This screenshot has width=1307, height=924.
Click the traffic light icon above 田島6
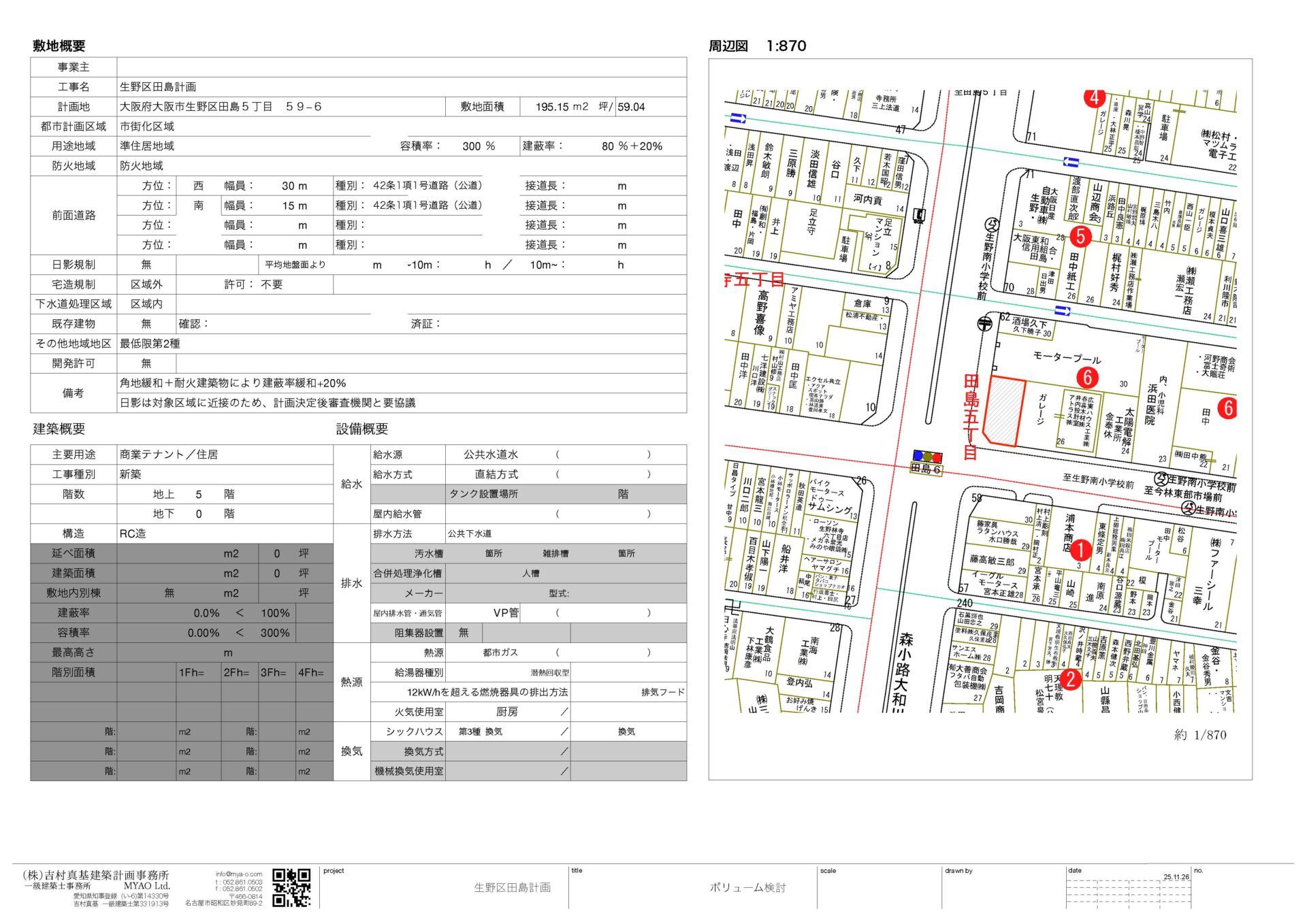[x=927, y=457]
